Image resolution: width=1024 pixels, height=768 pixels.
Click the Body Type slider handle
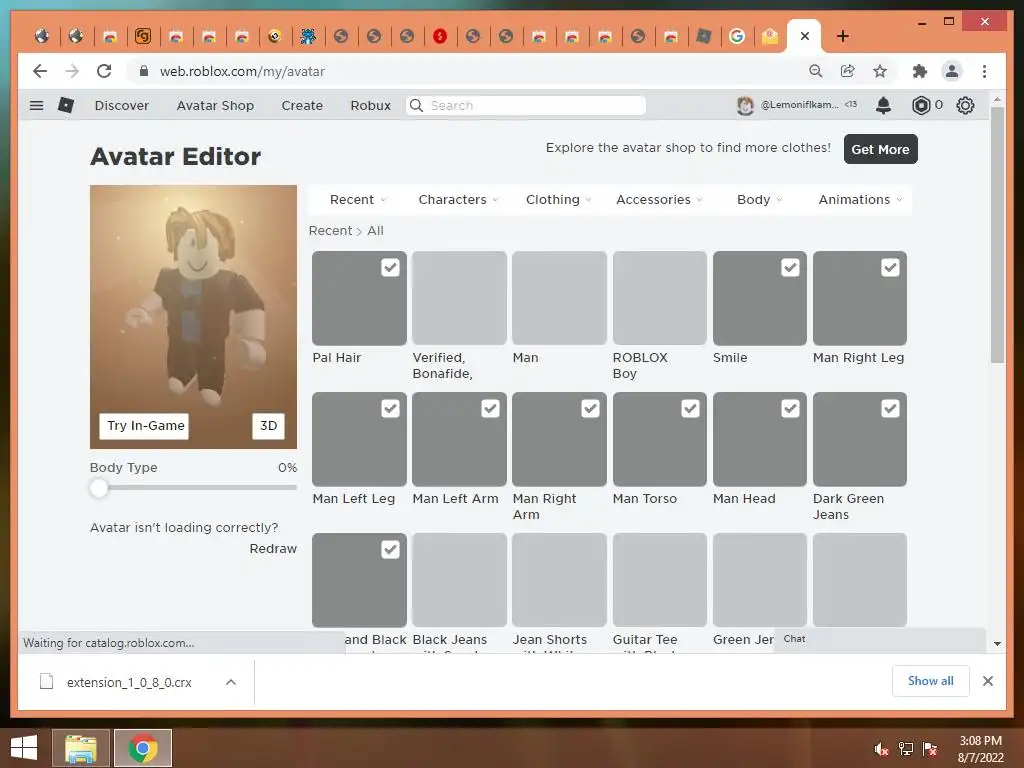pyautogui.click(x=99, y=487)
